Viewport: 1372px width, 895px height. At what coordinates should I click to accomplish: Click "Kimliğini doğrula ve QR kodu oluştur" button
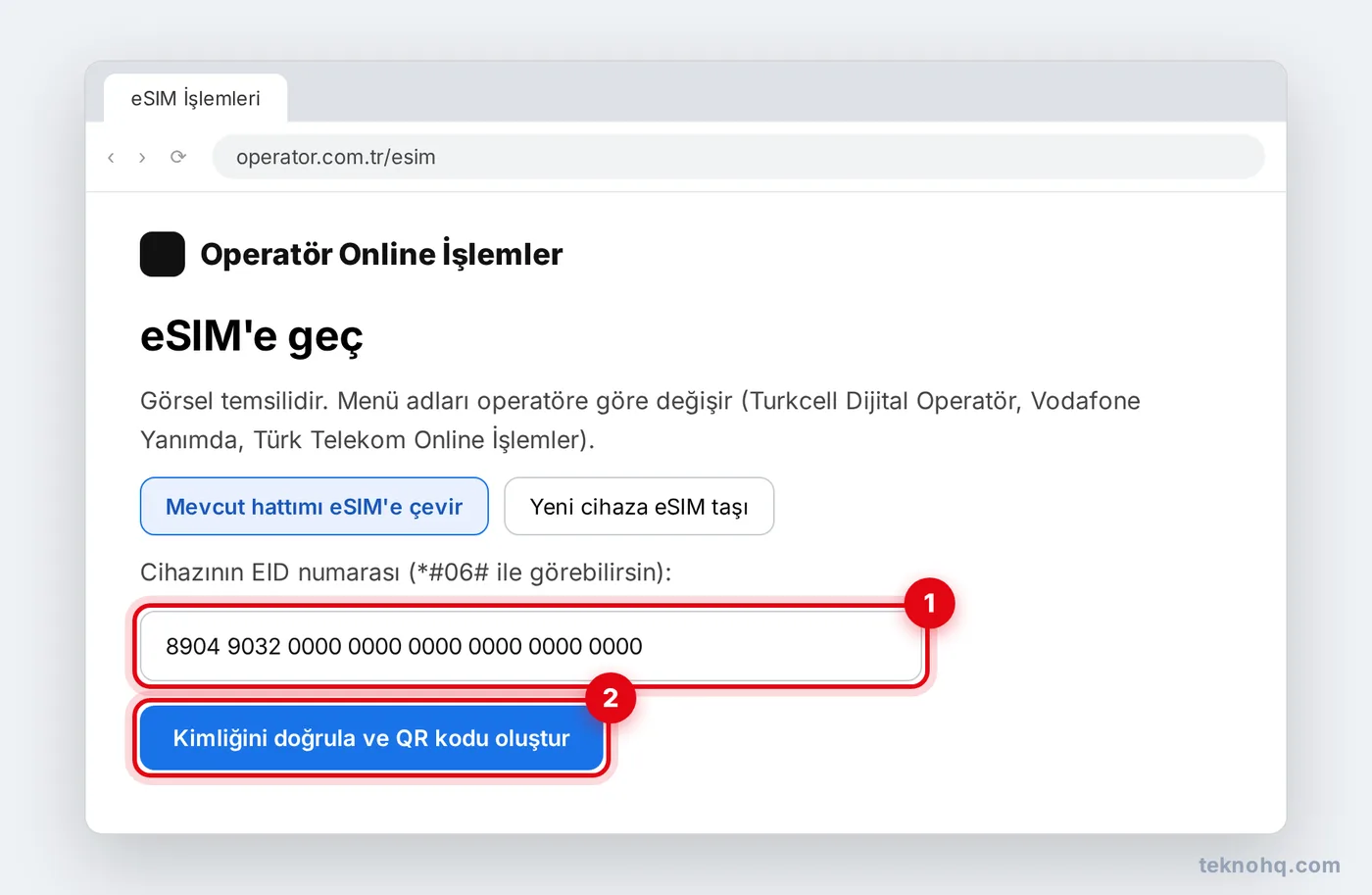tap(371, 738)
